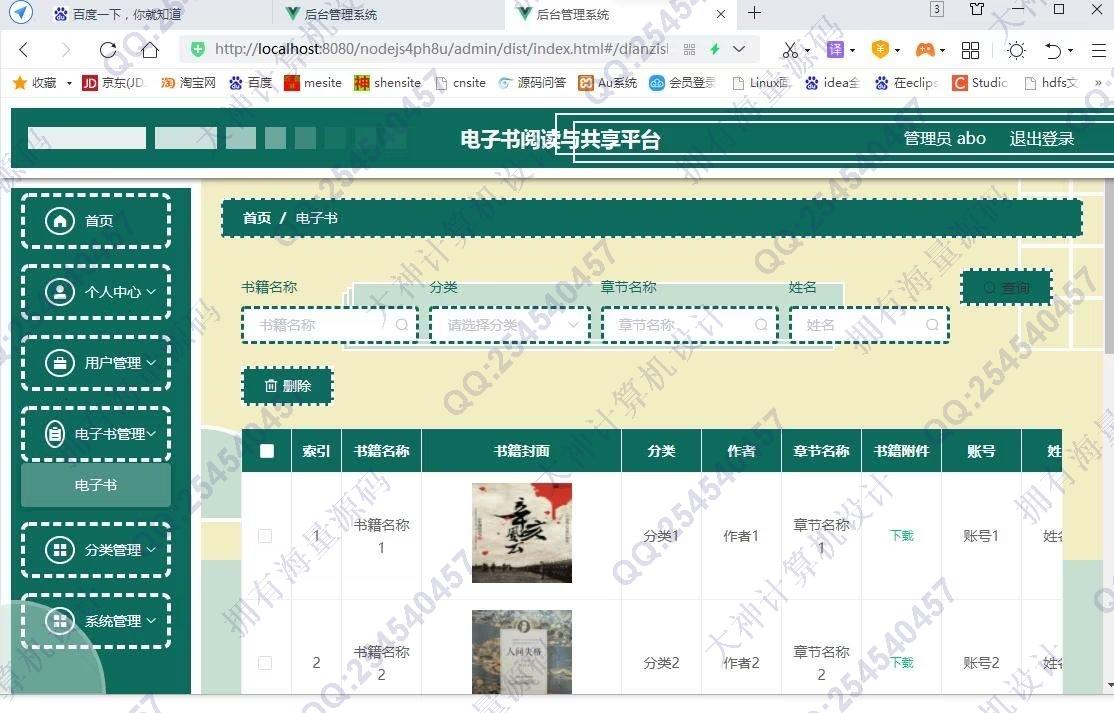Open 百度 bookmark in bookmarks bar
1114x713 pixels.
251,83
